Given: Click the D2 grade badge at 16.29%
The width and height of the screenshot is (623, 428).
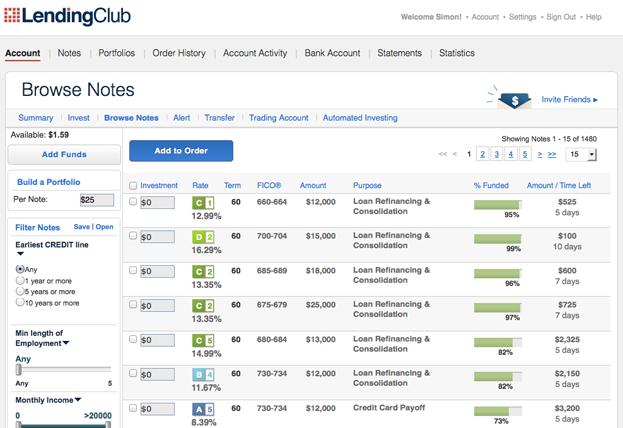Looking at the screenshot, I should coord(203,237).
